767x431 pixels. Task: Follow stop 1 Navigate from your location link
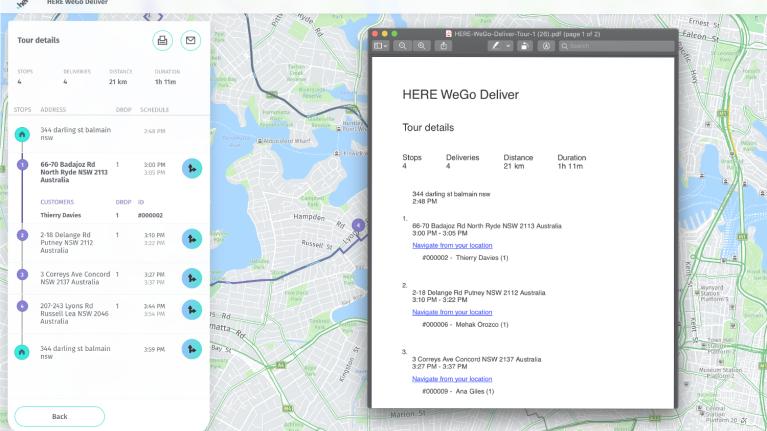click(x=452, y=246)
